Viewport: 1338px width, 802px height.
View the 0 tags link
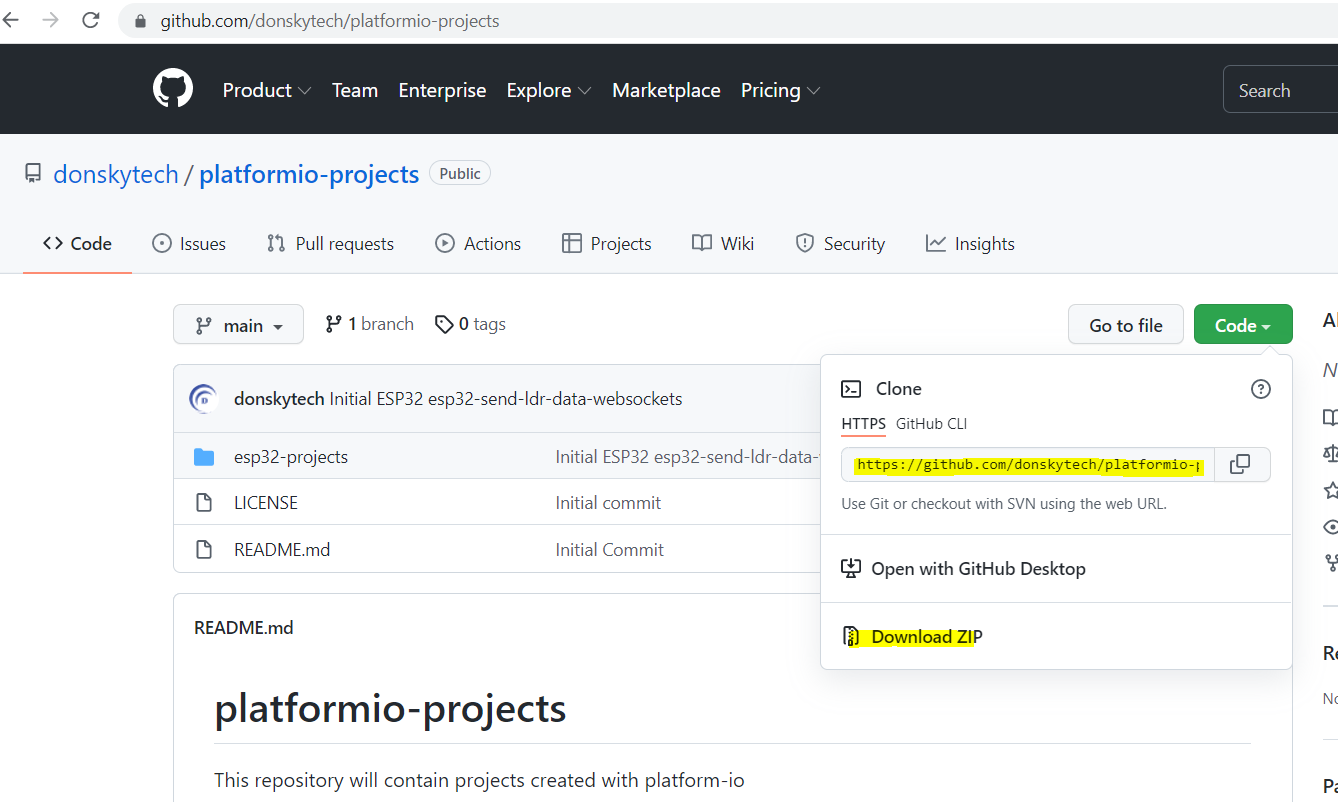click(471, 324)
